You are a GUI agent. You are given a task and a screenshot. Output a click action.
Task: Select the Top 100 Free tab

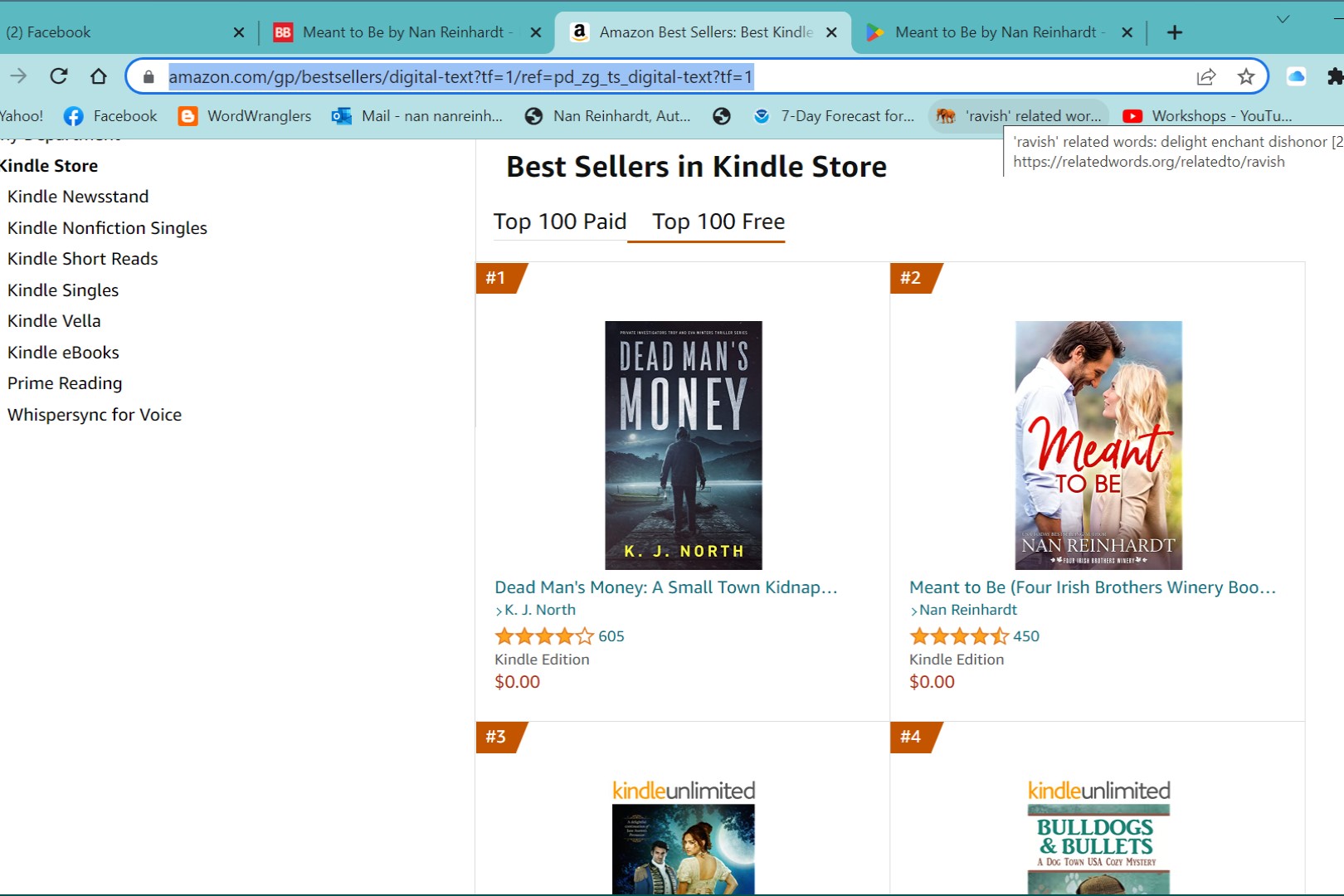718,222
